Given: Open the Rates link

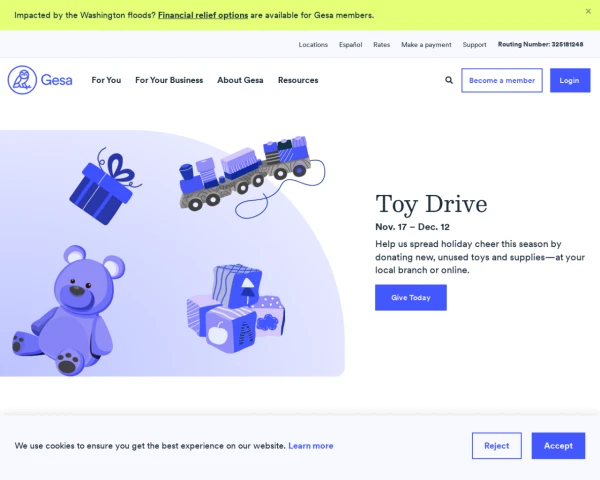Looking at the screenshot, I should tap(382, 44).
